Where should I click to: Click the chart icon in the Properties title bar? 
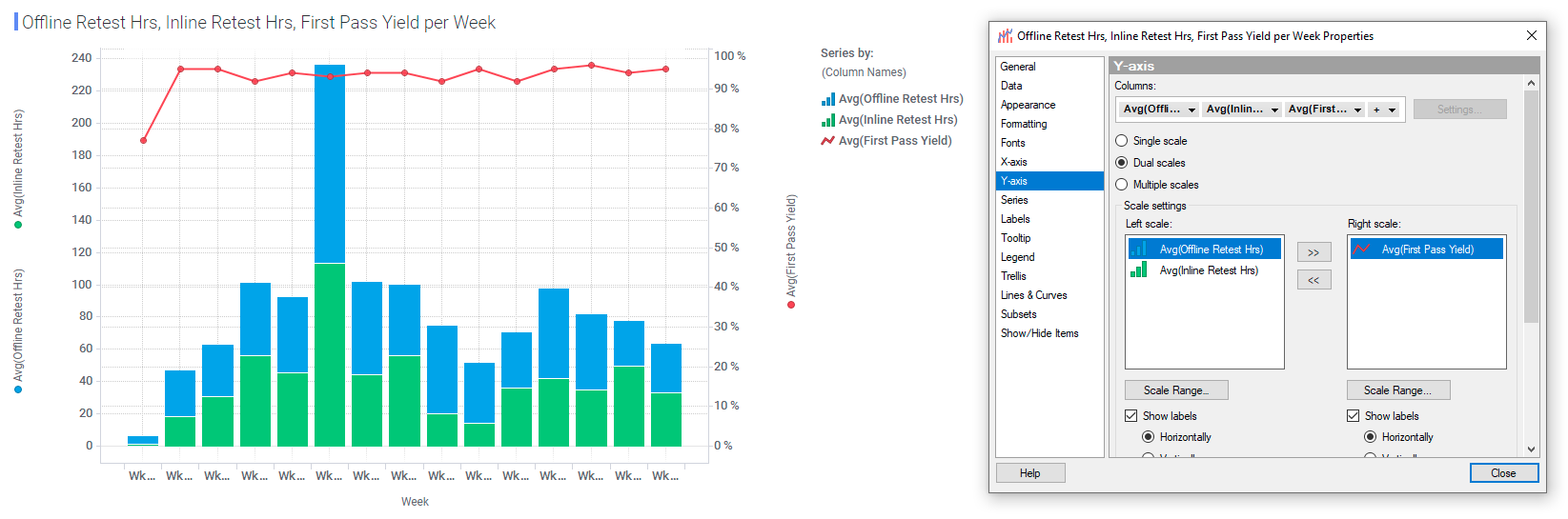click(x=1005, y=36)
